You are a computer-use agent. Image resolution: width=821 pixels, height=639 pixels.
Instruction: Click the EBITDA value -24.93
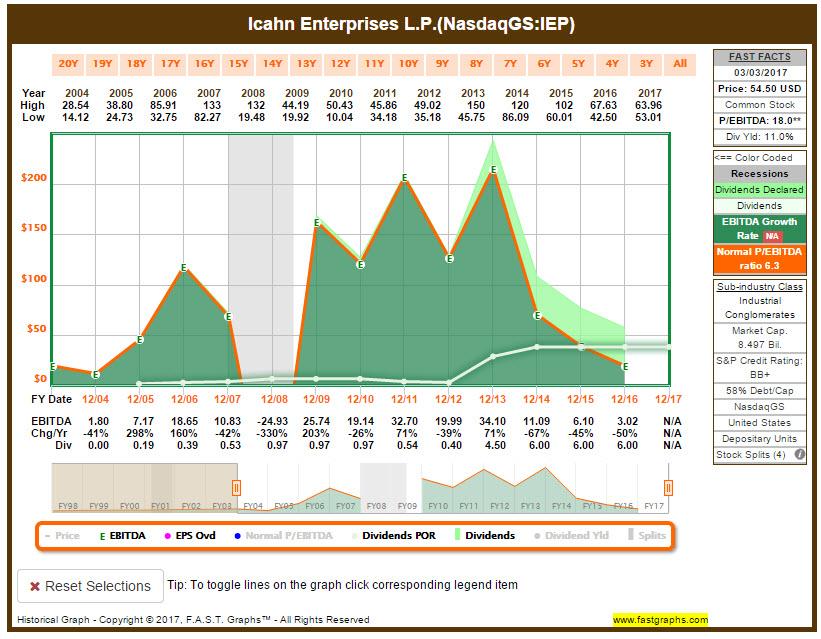(x=272, y=421)
